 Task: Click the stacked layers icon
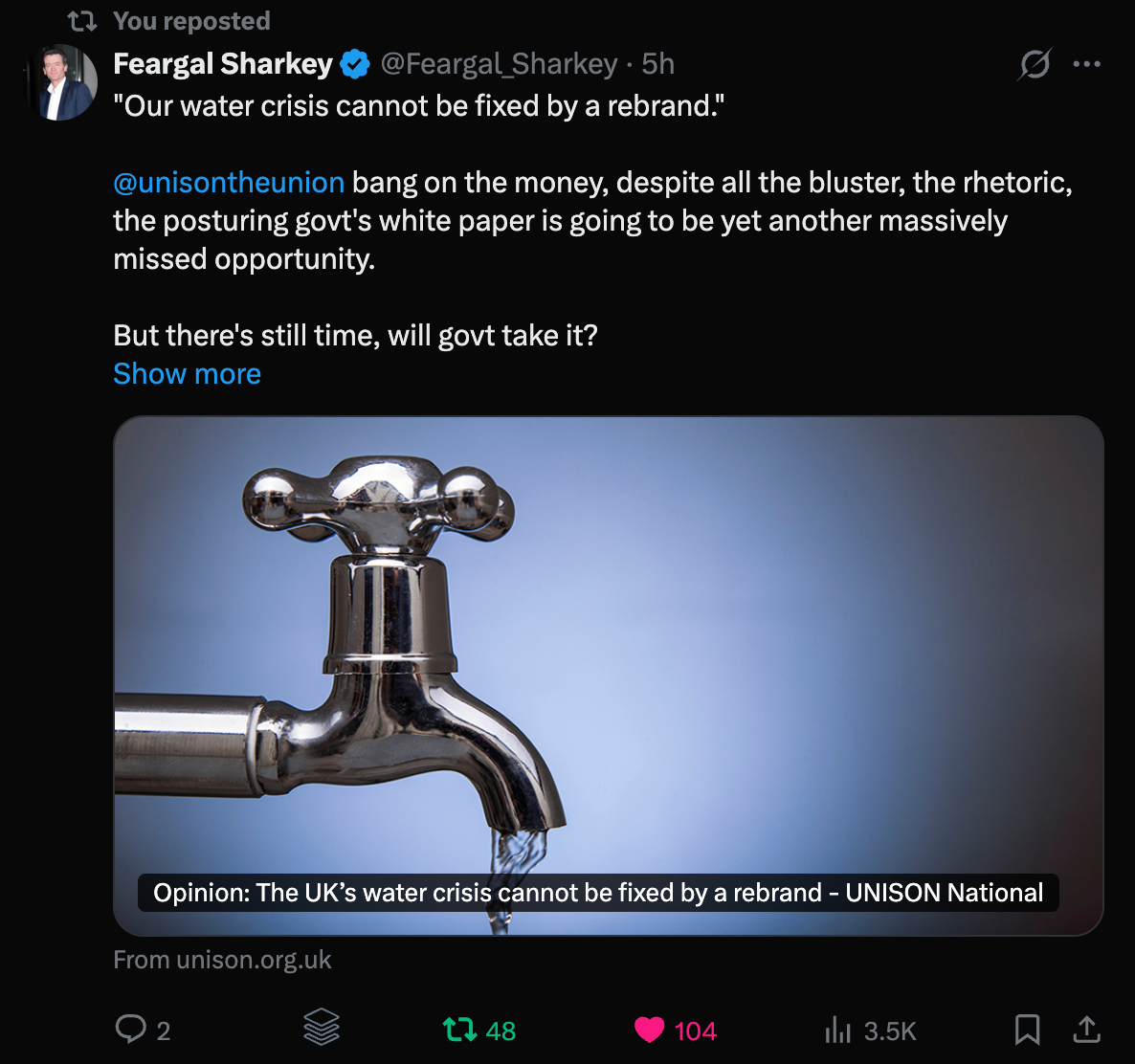point(322,1030)
